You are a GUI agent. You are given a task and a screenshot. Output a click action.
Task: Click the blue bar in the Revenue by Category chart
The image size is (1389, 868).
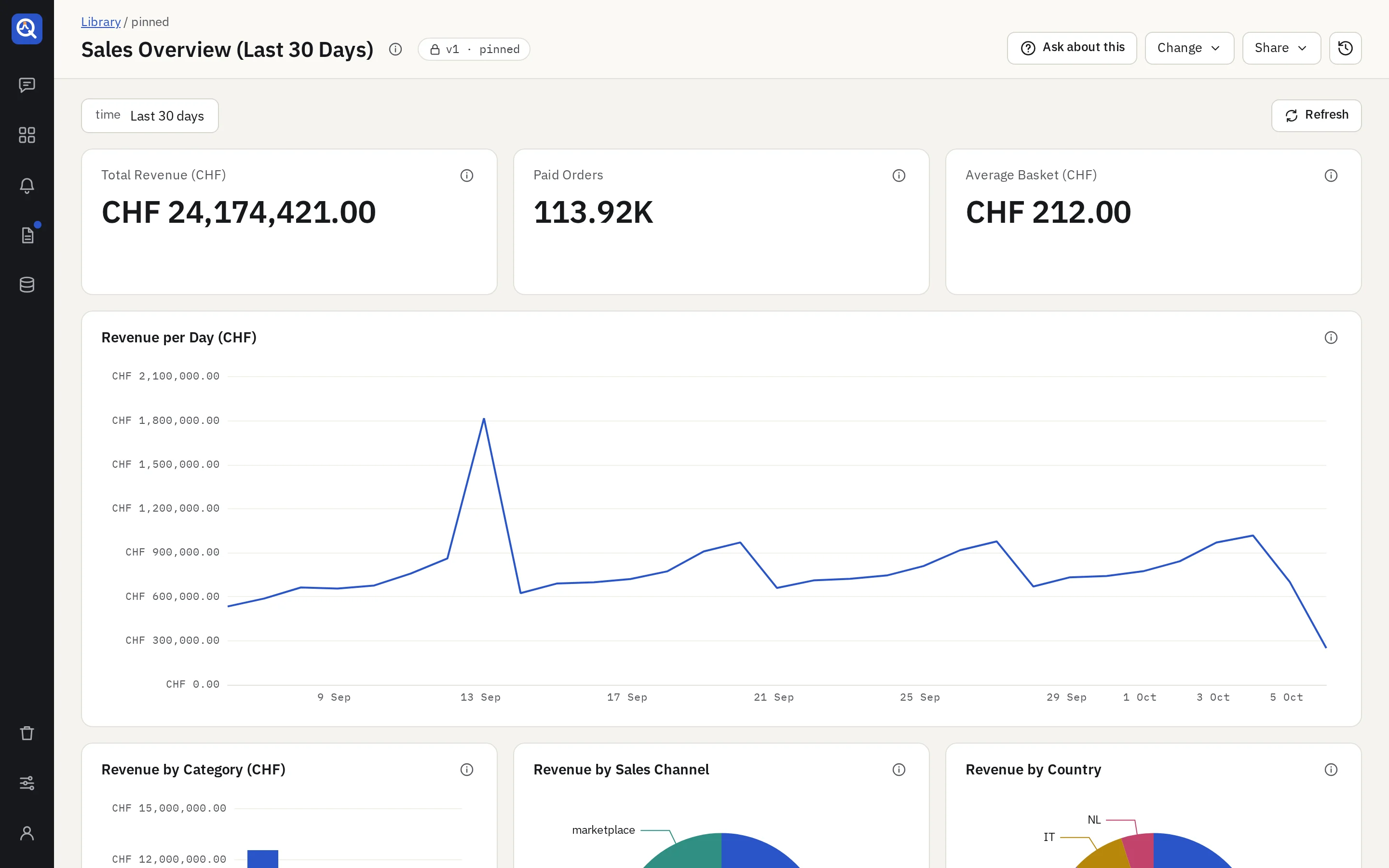click(263, 859)
